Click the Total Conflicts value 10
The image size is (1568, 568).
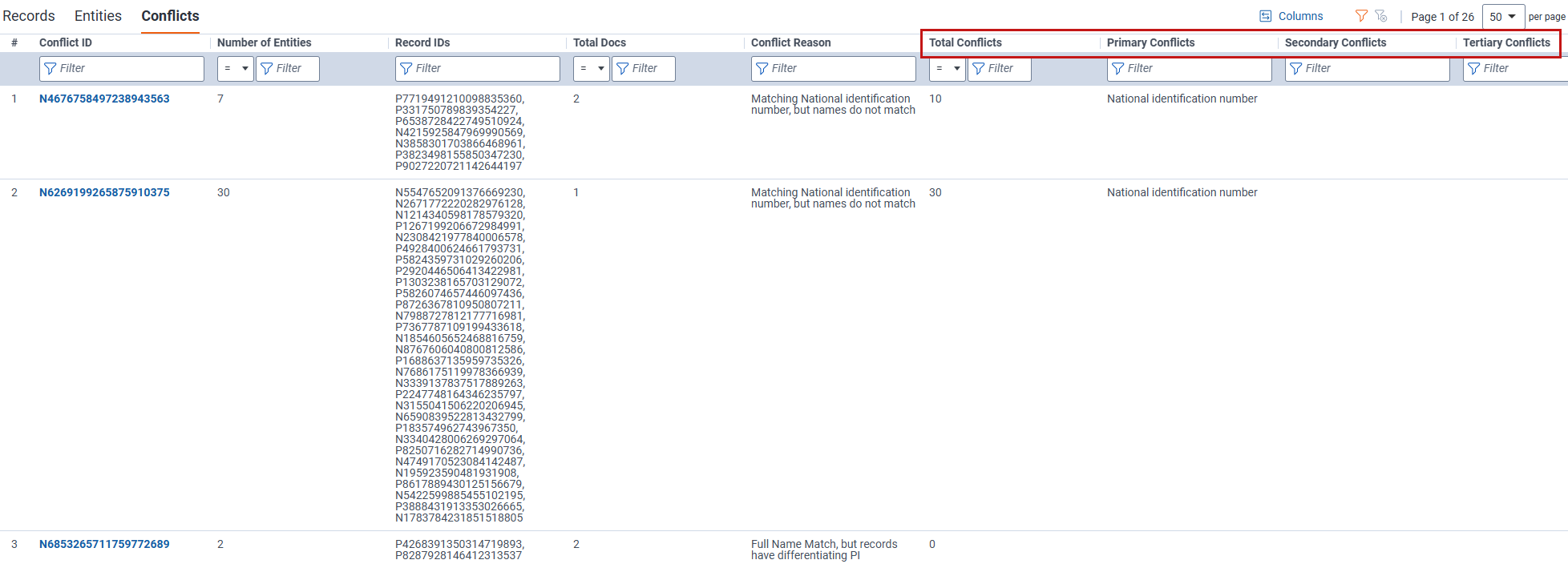pos(936,99)
